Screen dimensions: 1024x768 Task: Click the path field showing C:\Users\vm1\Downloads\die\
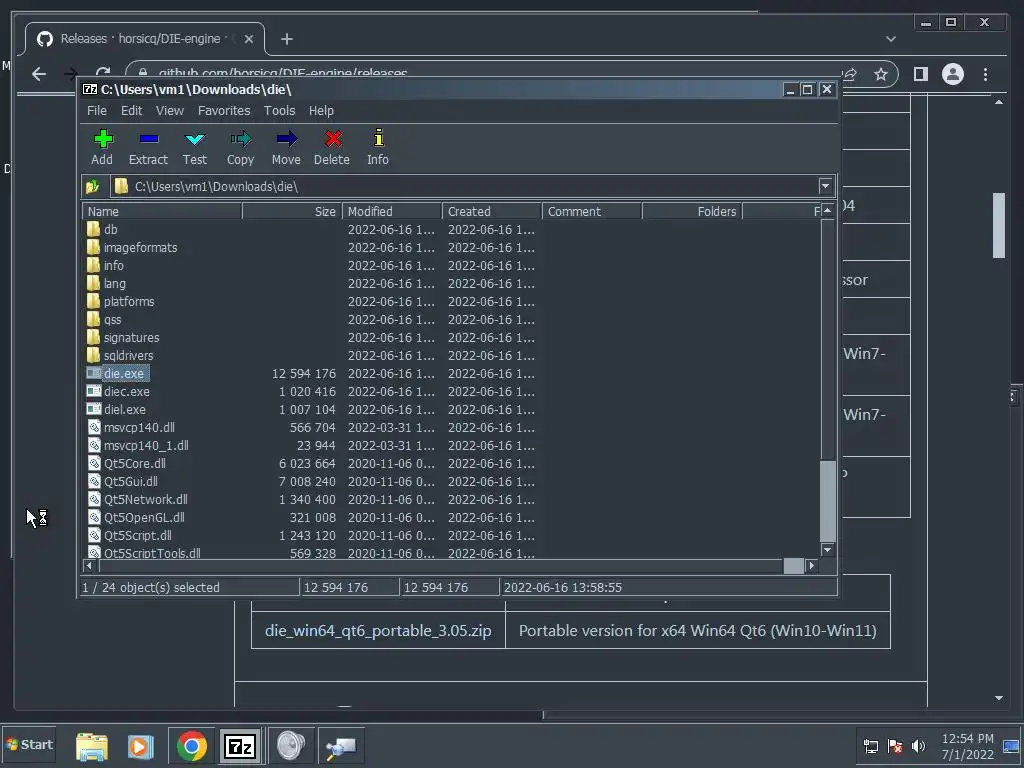tap(464, 187)
